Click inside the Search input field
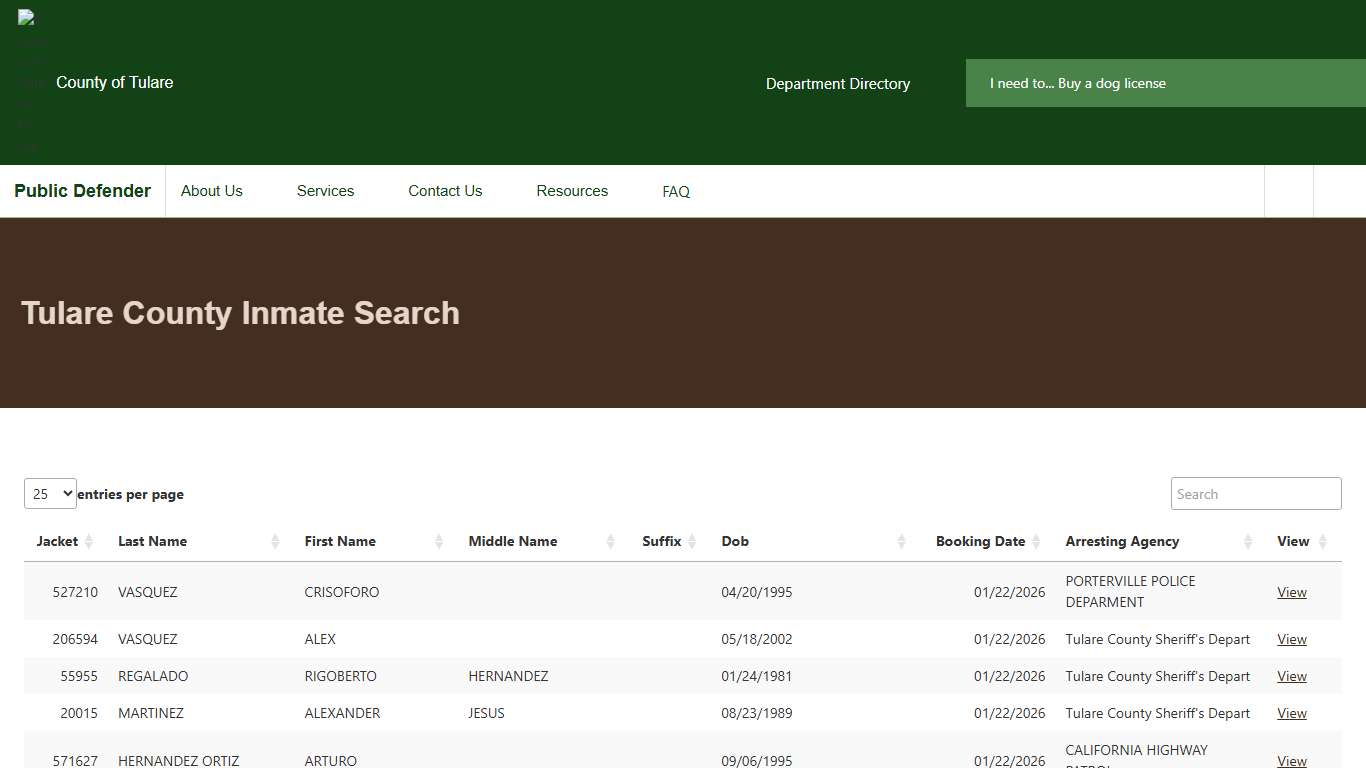The image size is (1366, 768). (1256, 493)
